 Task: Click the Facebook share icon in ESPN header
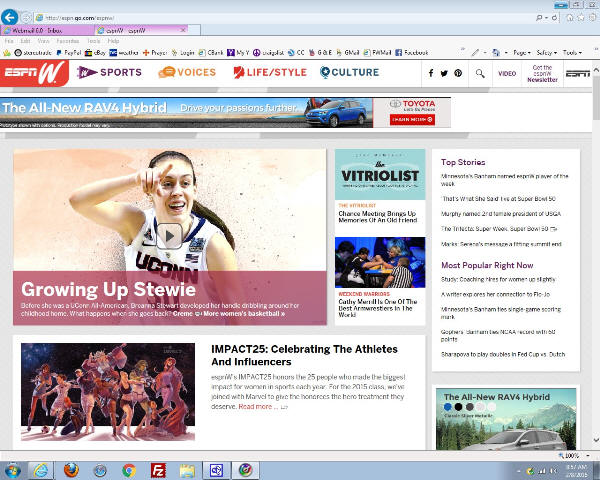pyautogui.click(x=431, y=73)
